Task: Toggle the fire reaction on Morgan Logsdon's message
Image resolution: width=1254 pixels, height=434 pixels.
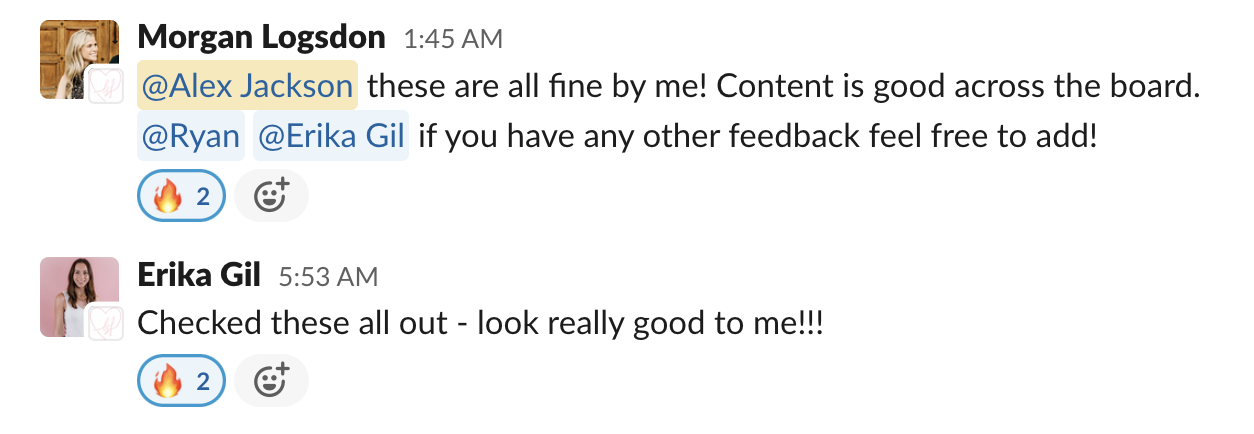Action: point(181,197)
